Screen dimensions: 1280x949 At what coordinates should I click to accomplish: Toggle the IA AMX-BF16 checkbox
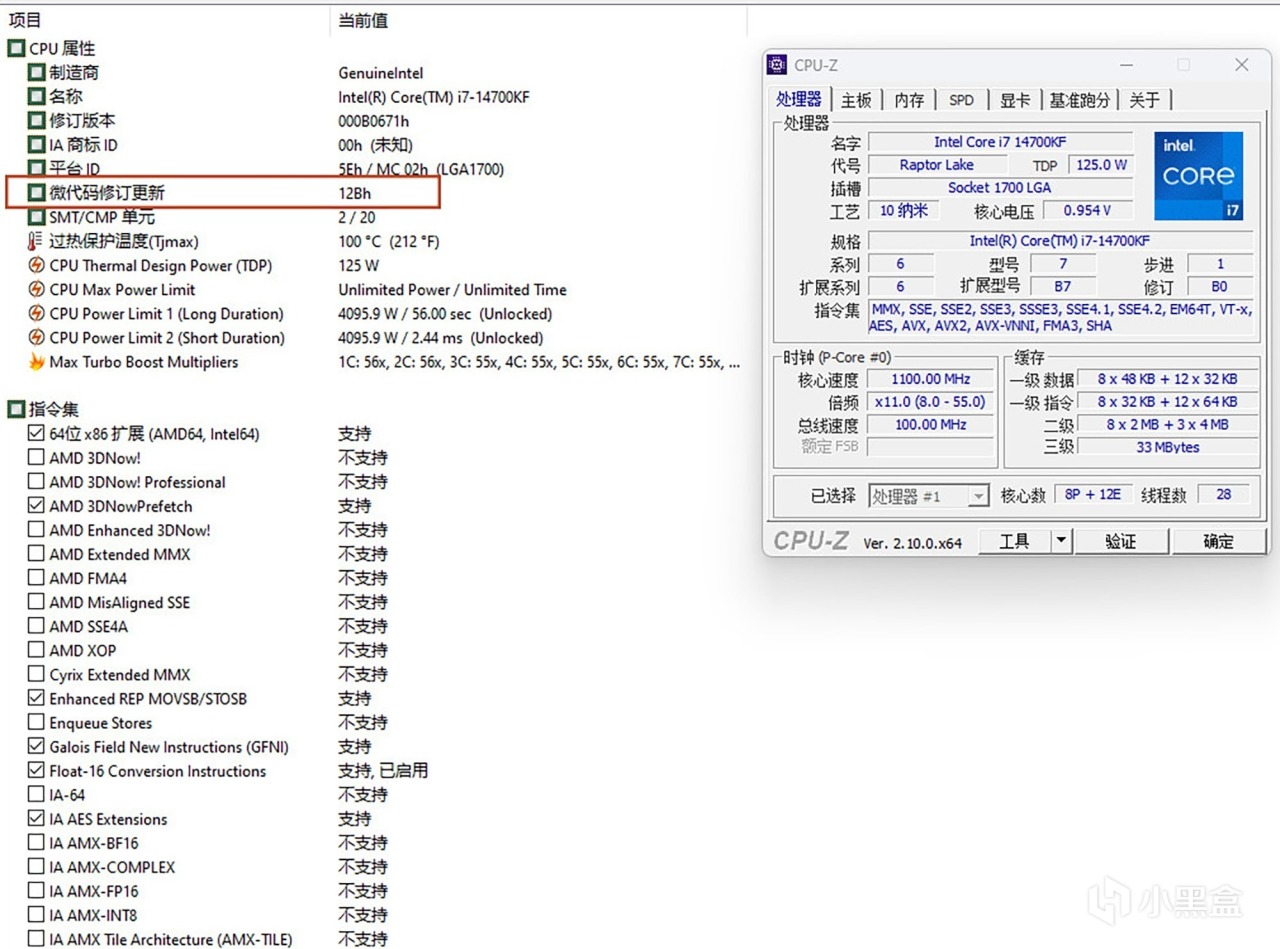pos(36,843)
